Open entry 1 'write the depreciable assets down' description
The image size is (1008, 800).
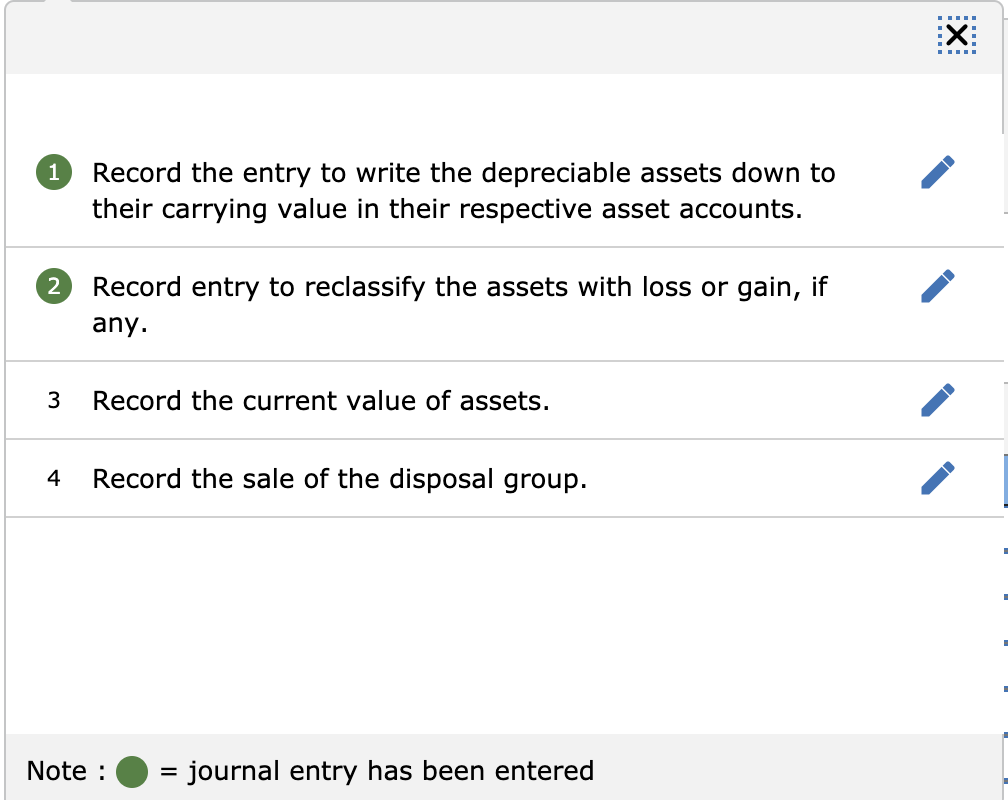(463, 190)
